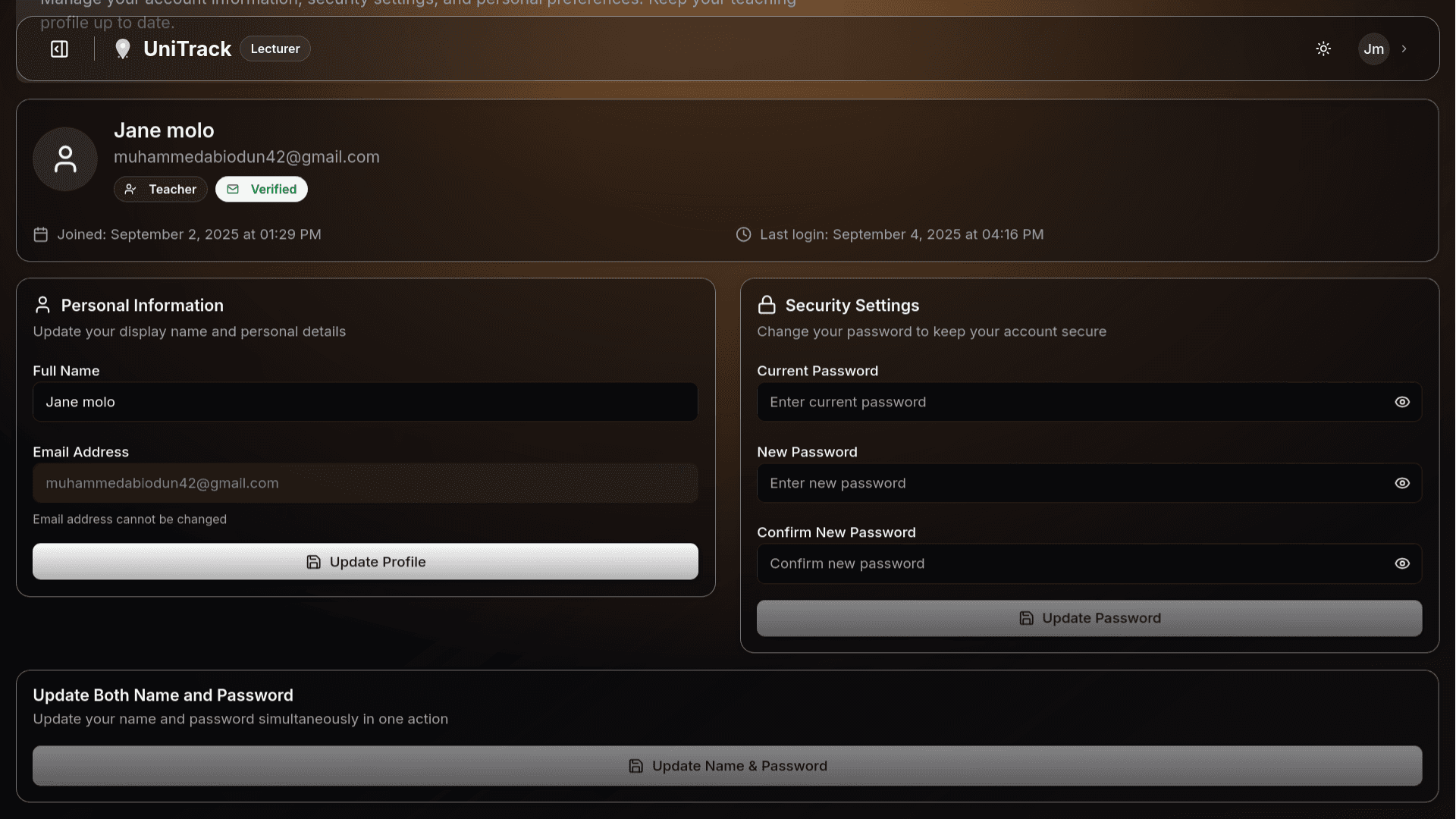Switch theme with the sun icon
1456x819 pixels.
(1323, 49)
